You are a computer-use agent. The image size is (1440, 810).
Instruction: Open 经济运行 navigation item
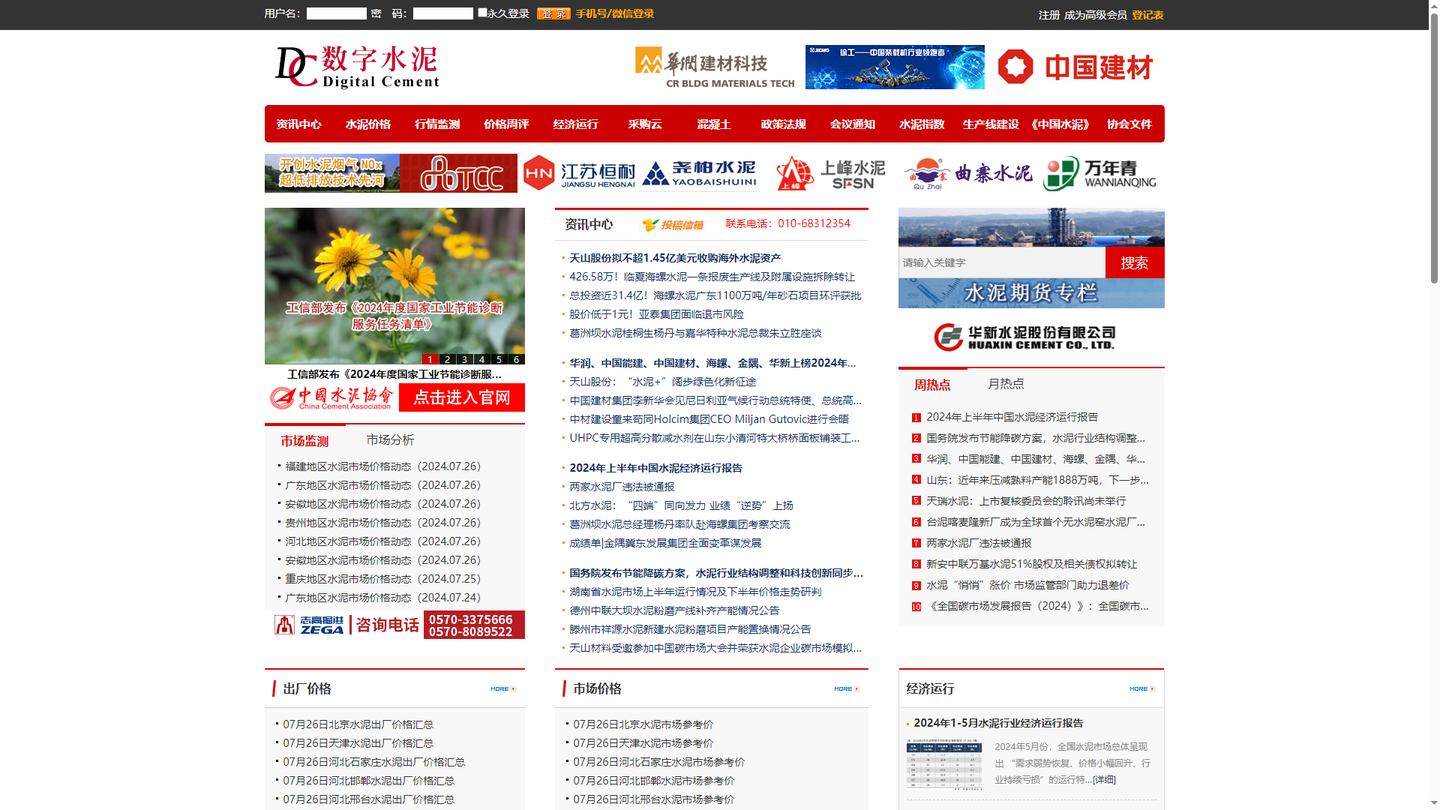(576, 125)
